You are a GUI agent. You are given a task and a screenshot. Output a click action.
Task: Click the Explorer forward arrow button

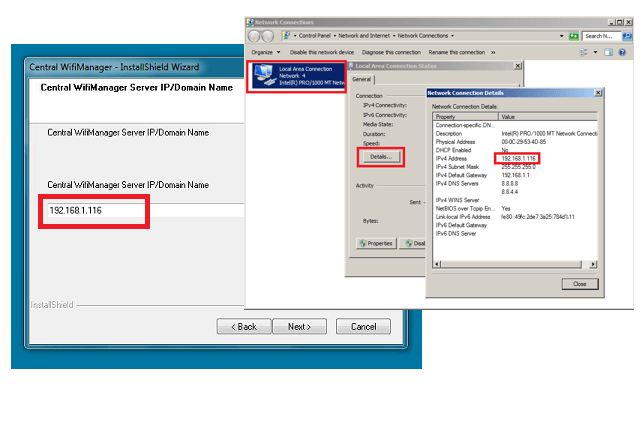tap(267, 36)
